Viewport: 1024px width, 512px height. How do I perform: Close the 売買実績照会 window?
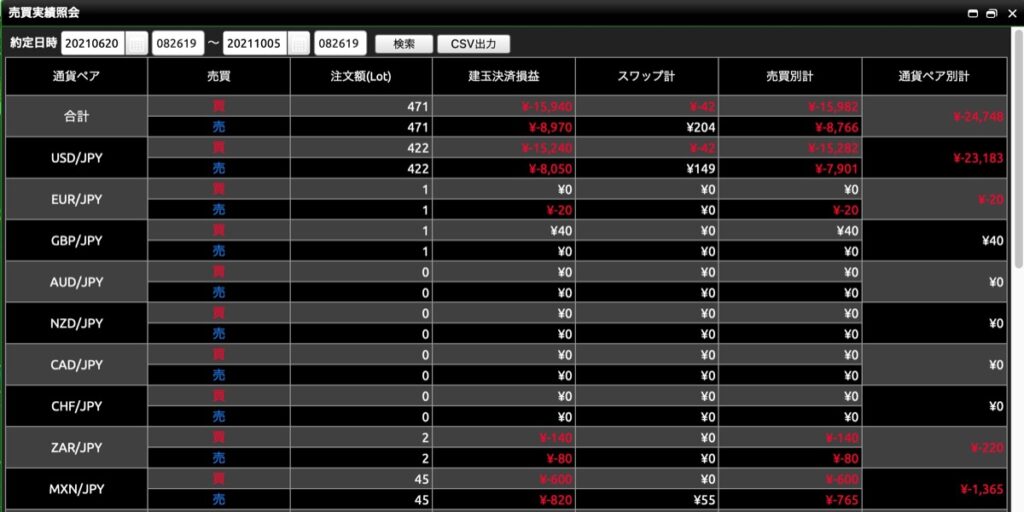1012,12
